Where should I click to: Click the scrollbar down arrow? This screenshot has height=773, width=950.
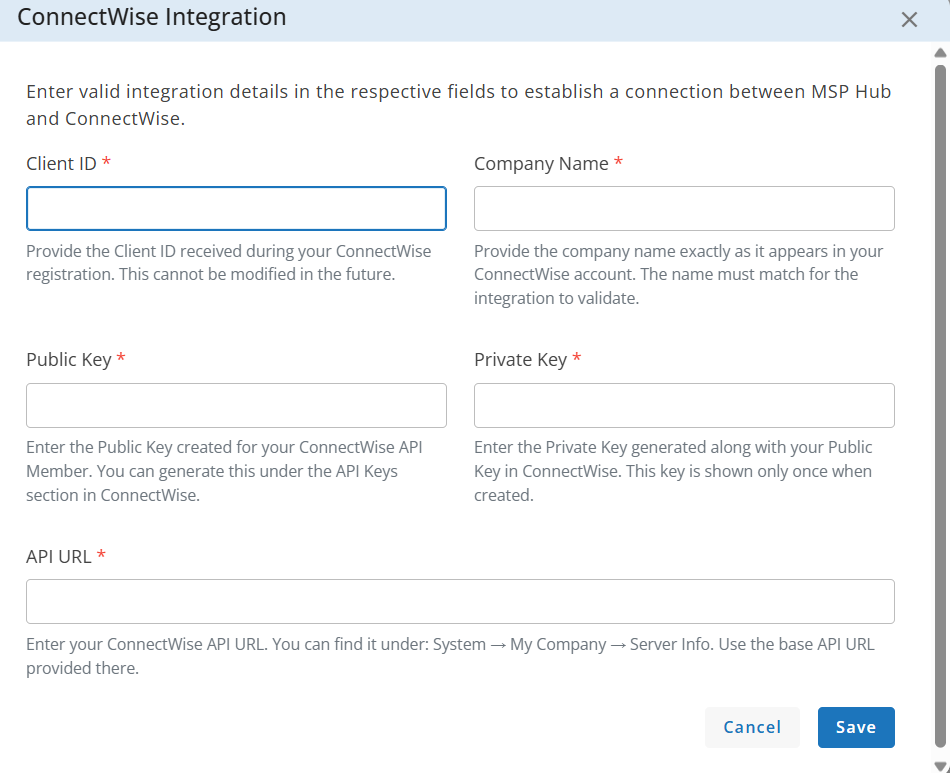tap(940, 766)
